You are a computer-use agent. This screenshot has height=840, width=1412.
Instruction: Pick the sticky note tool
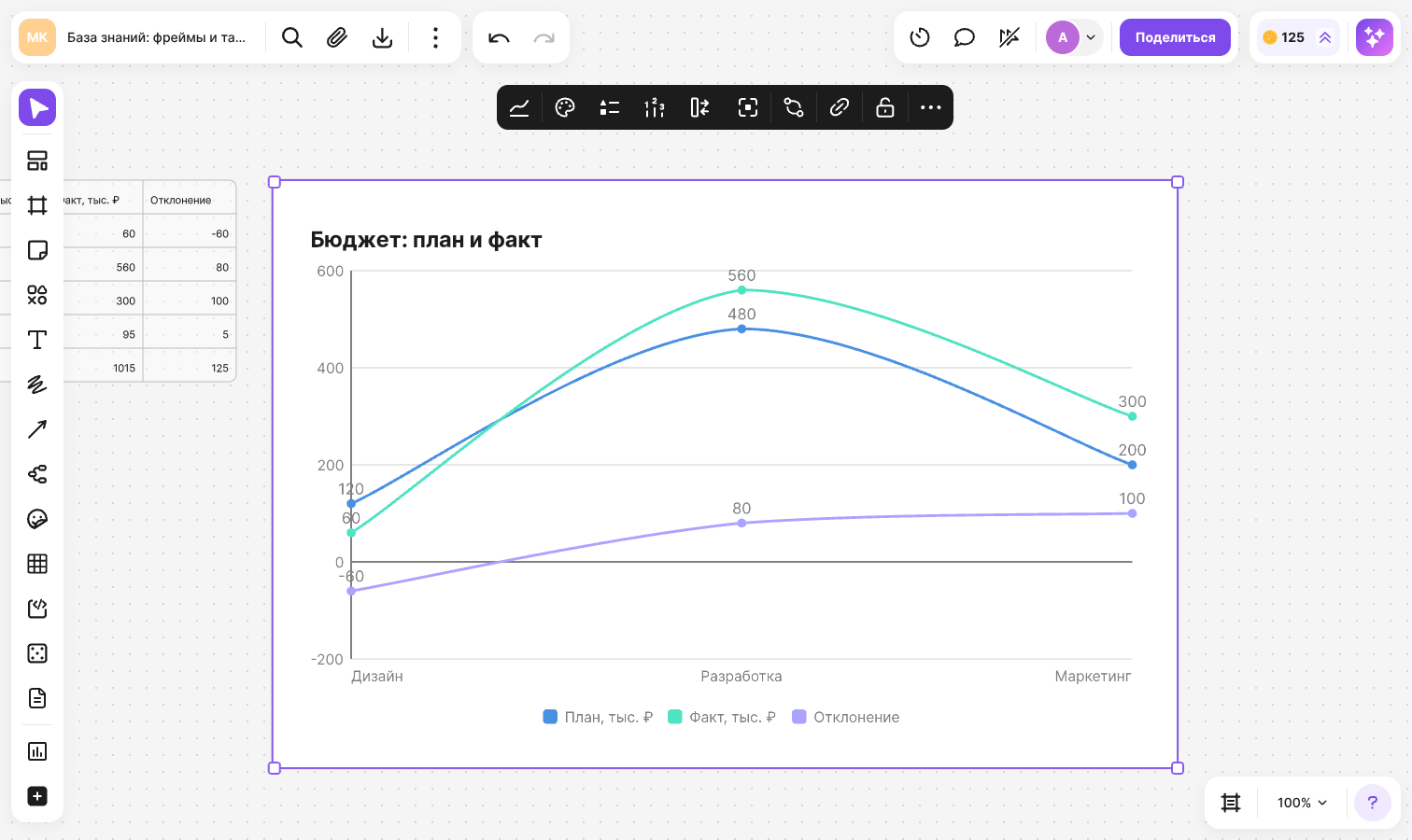tap(37, 250)
